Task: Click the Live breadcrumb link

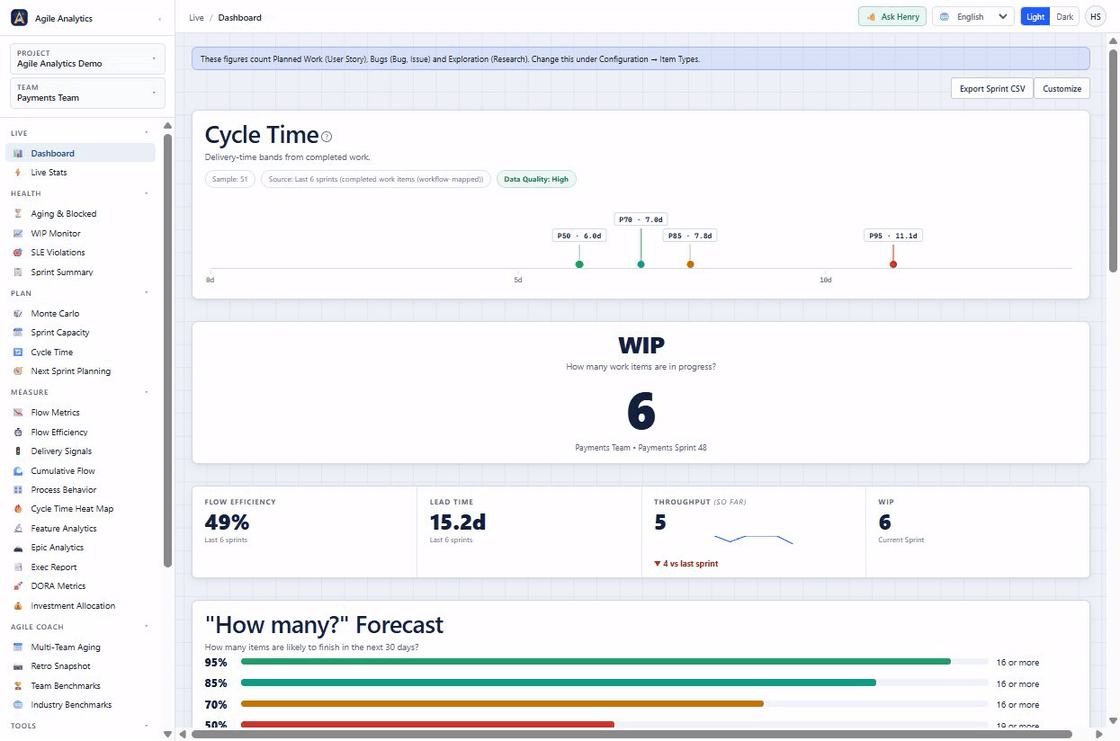Action: 196,18
